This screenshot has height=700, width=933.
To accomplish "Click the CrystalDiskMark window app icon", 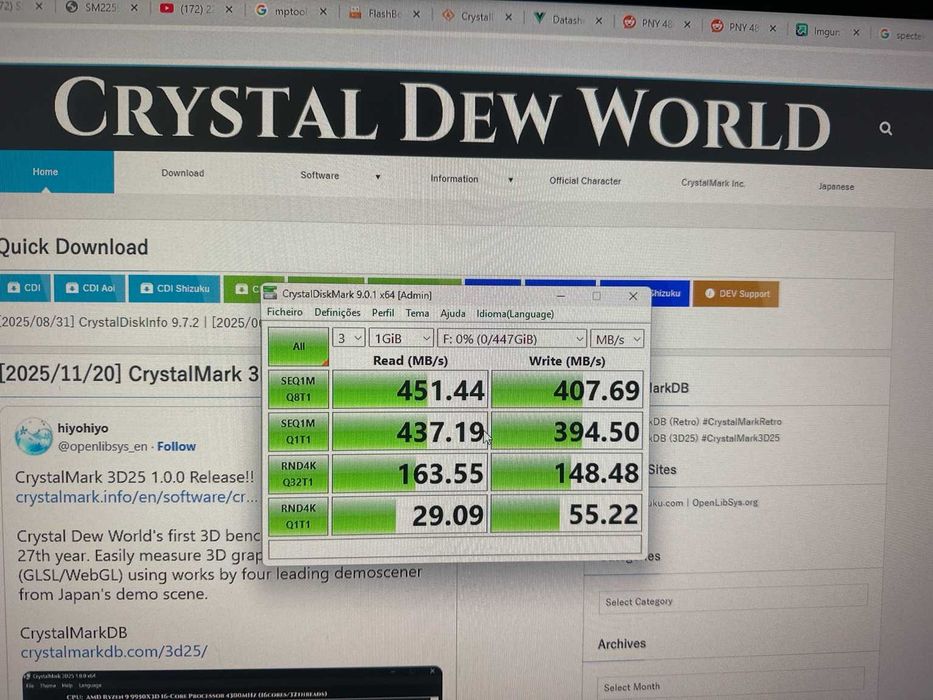I will [x=271, y=293].
